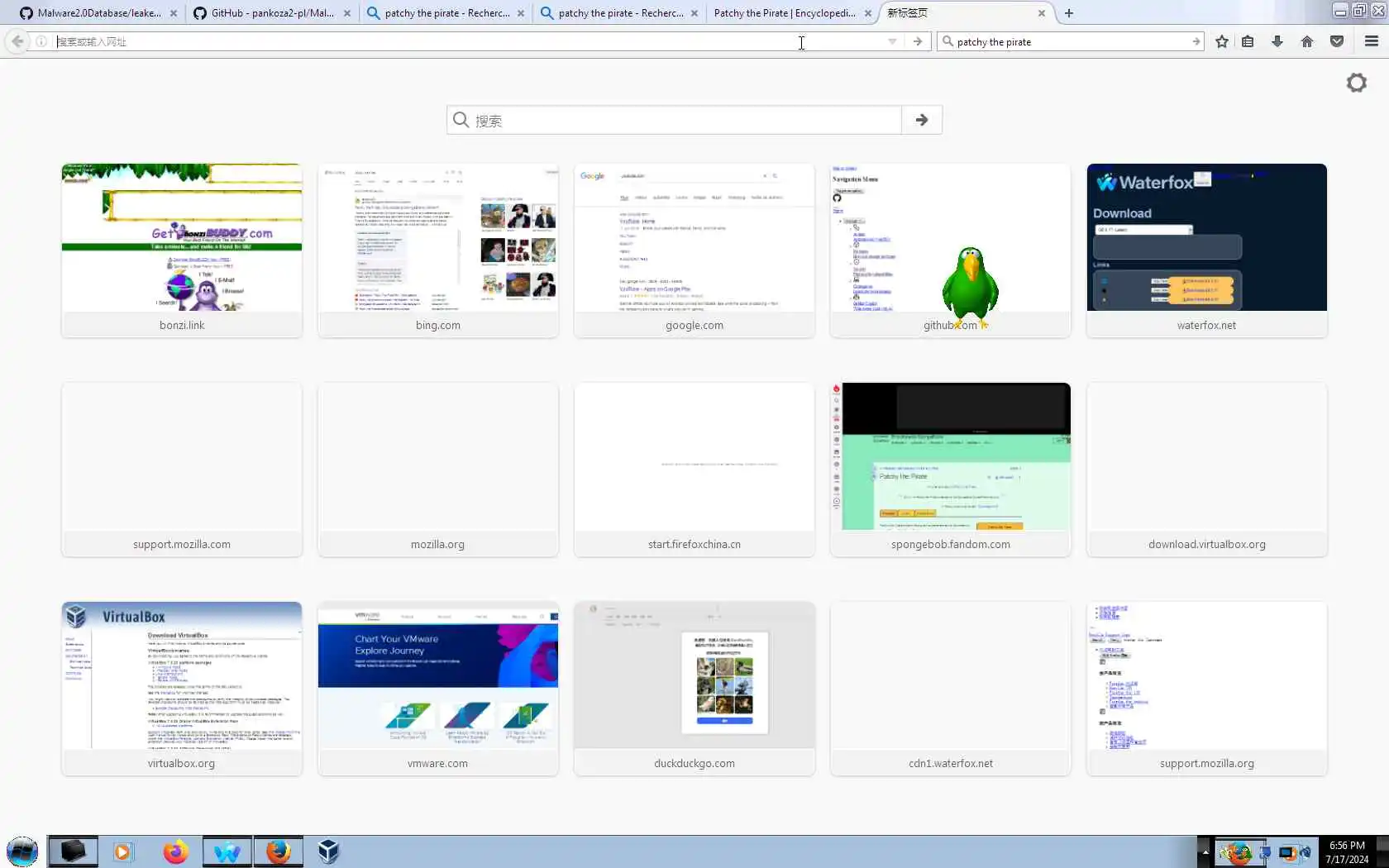Show hidden system tray icons arrow
Image resolution: width=1389 pixels, height=868 pixels.
click(x=1205, y=851)
